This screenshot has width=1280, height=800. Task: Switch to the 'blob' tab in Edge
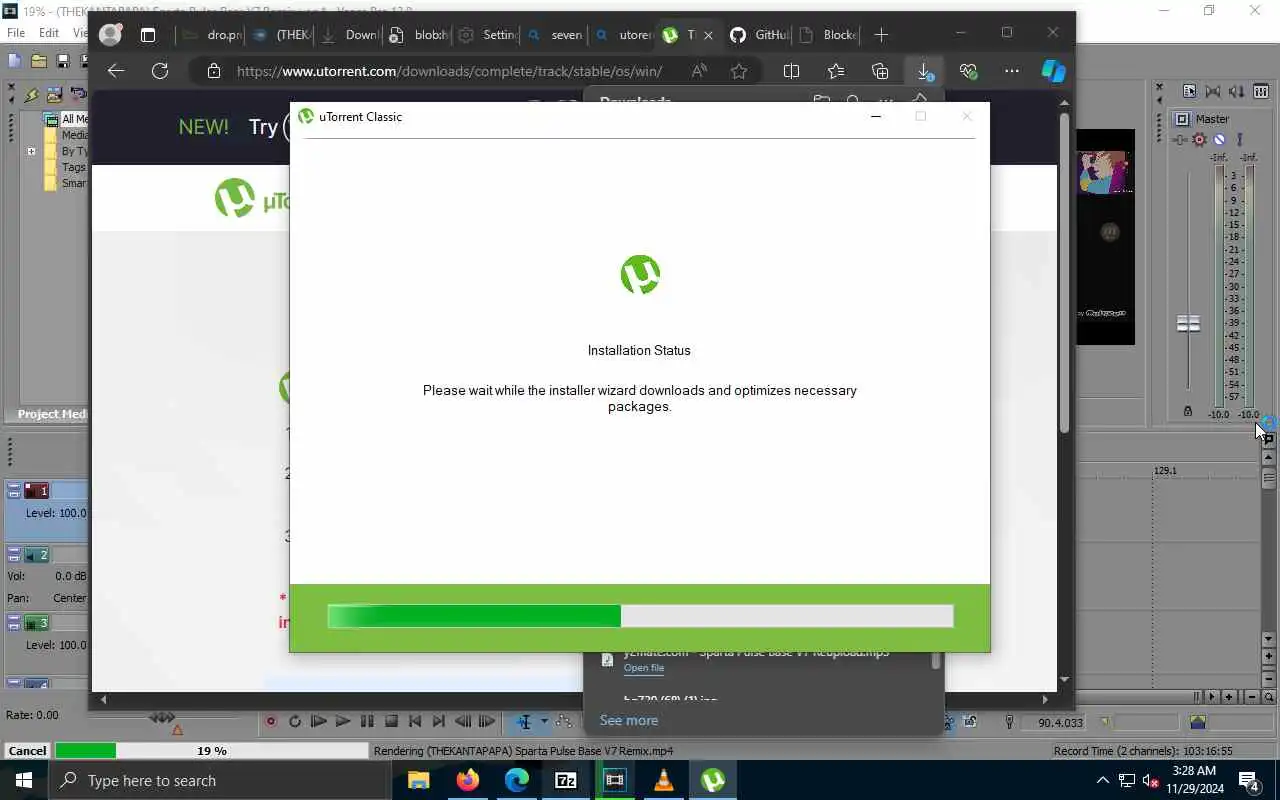point(419,35)
